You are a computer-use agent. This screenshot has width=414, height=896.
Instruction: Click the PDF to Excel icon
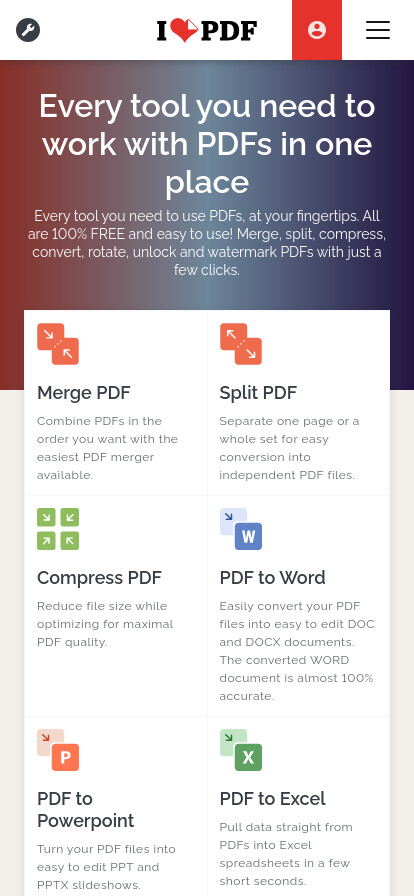(241, 750)
